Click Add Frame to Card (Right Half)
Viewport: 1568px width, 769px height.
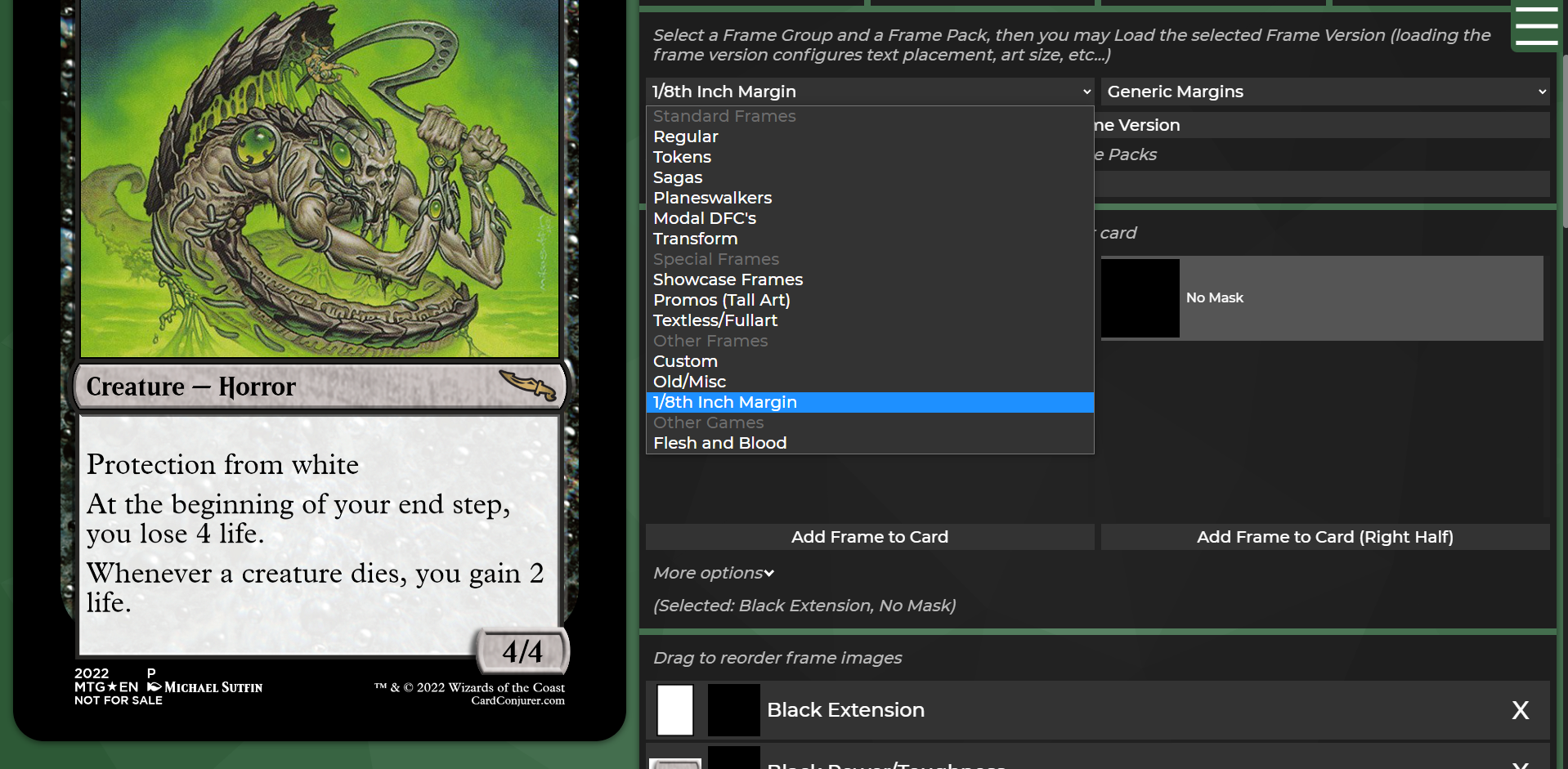[1325, 537]
